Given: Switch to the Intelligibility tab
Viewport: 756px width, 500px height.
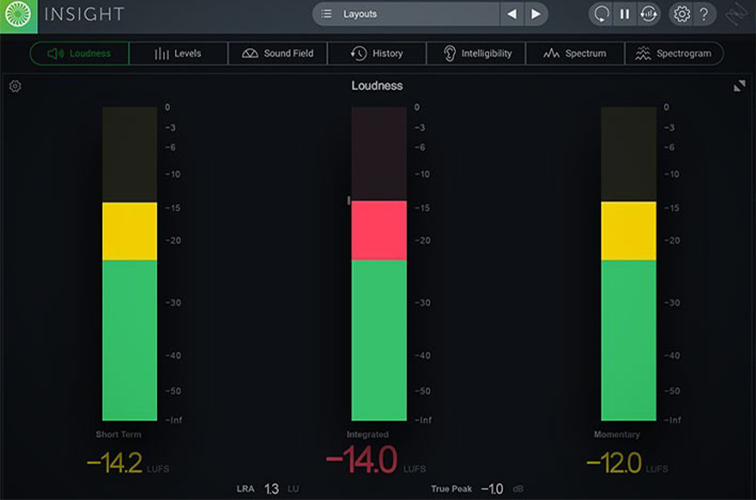Looking at the screenshot, I should pyautogui.click(x=476, y=54).
